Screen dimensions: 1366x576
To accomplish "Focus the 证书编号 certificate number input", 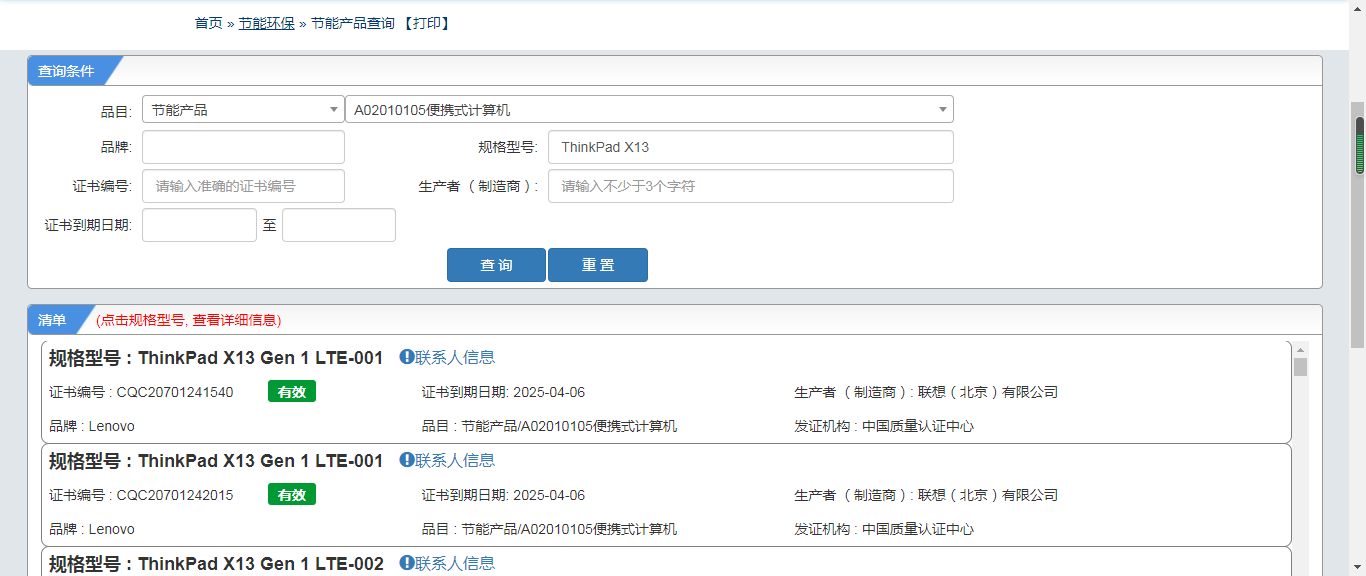I will [243, 186].
